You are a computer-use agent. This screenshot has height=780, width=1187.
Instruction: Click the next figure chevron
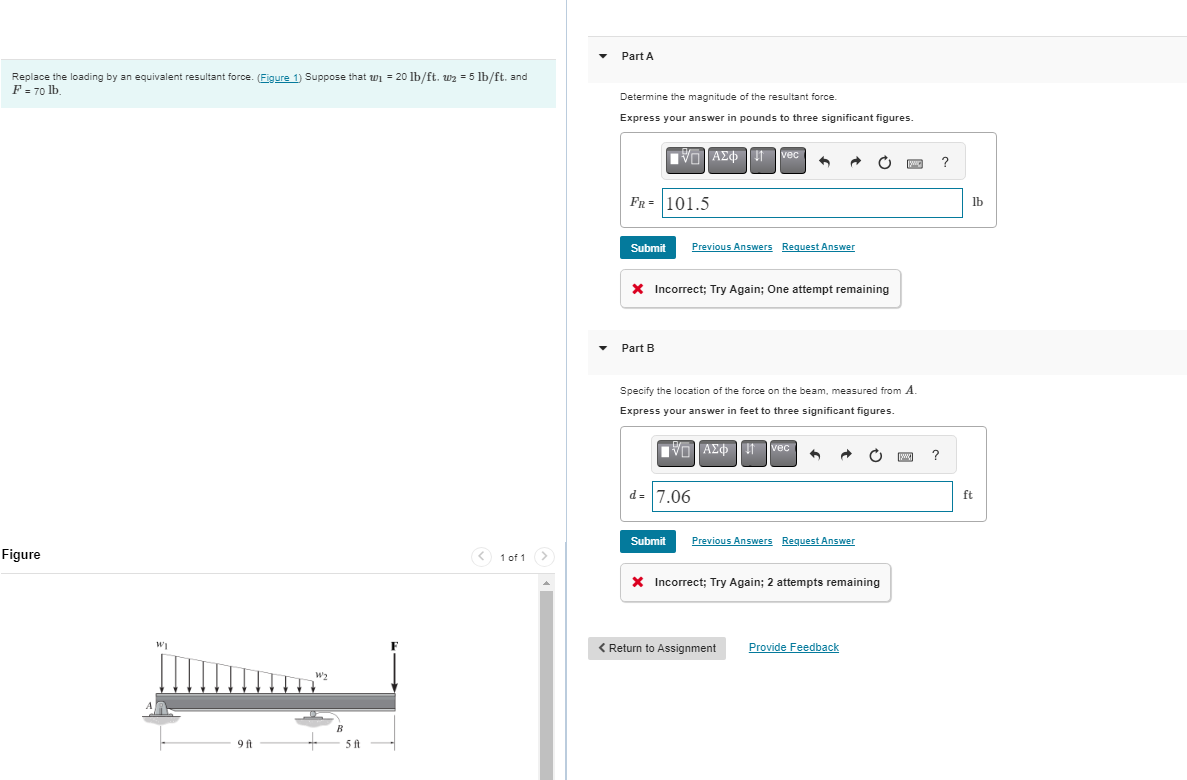click(543, 557)
